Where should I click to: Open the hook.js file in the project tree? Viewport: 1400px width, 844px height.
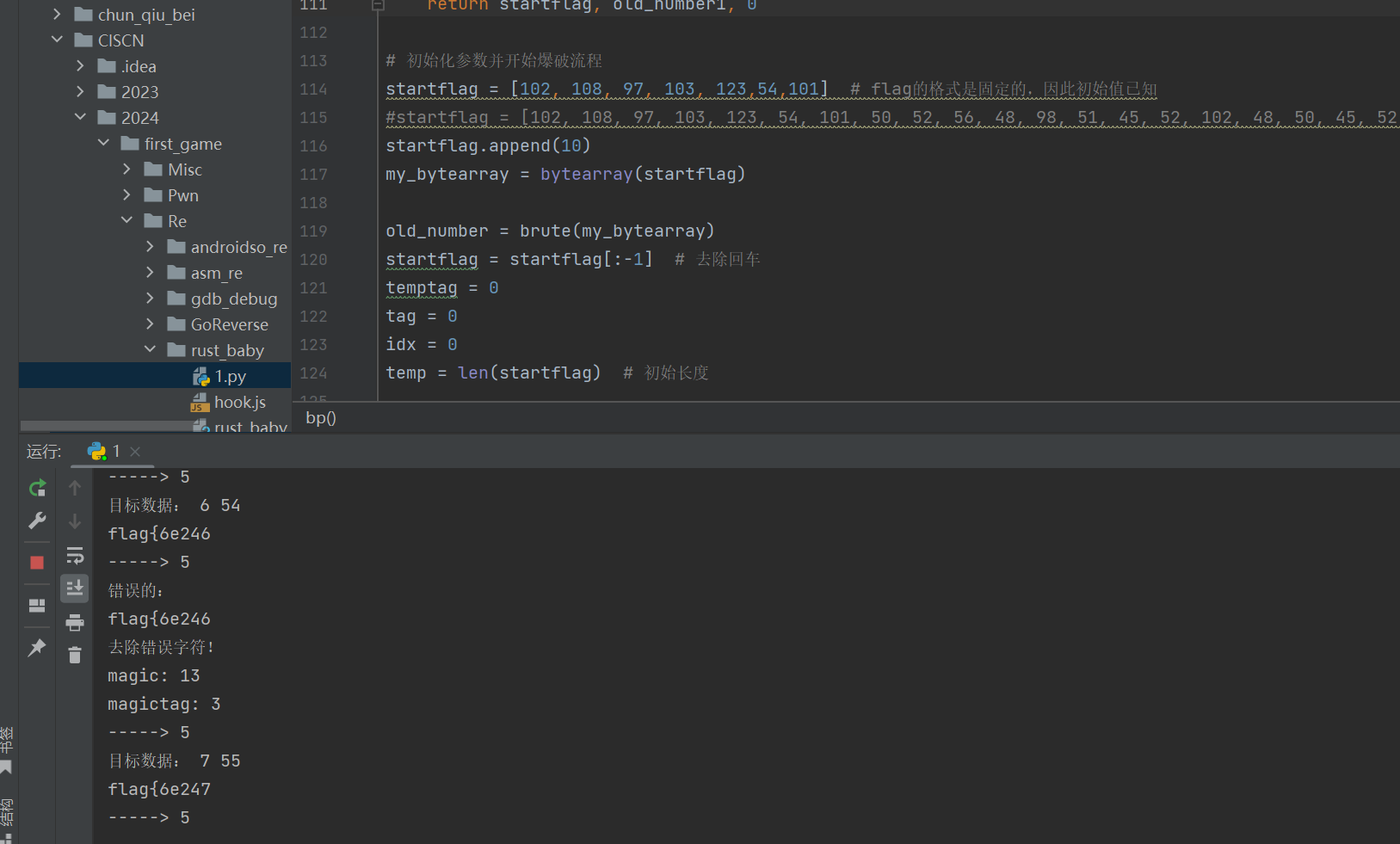pyautogui.click(x=239, y=402)
